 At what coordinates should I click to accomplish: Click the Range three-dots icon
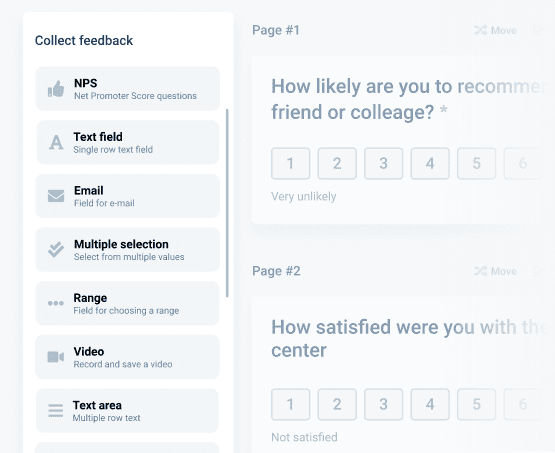[56, 303]
